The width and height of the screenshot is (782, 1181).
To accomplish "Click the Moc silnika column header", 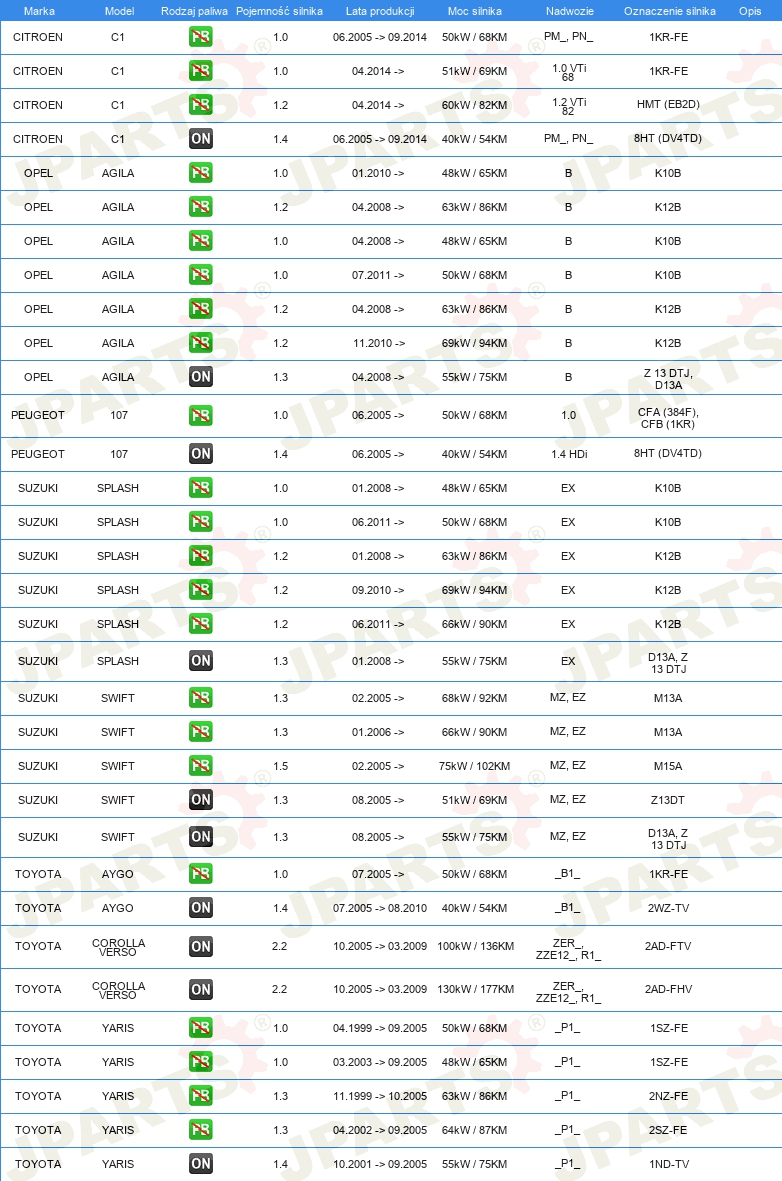I will pyautogui.click(x=475, y=11).
